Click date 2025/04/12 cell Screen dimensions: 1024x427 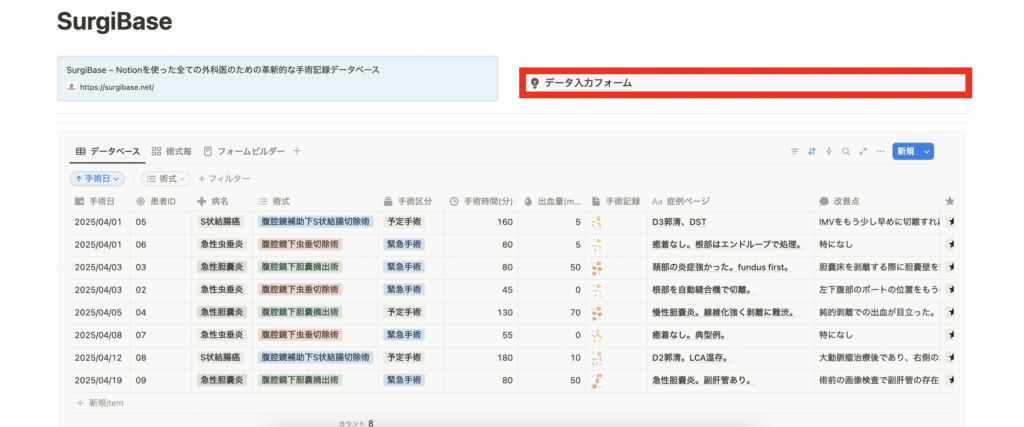100,357
